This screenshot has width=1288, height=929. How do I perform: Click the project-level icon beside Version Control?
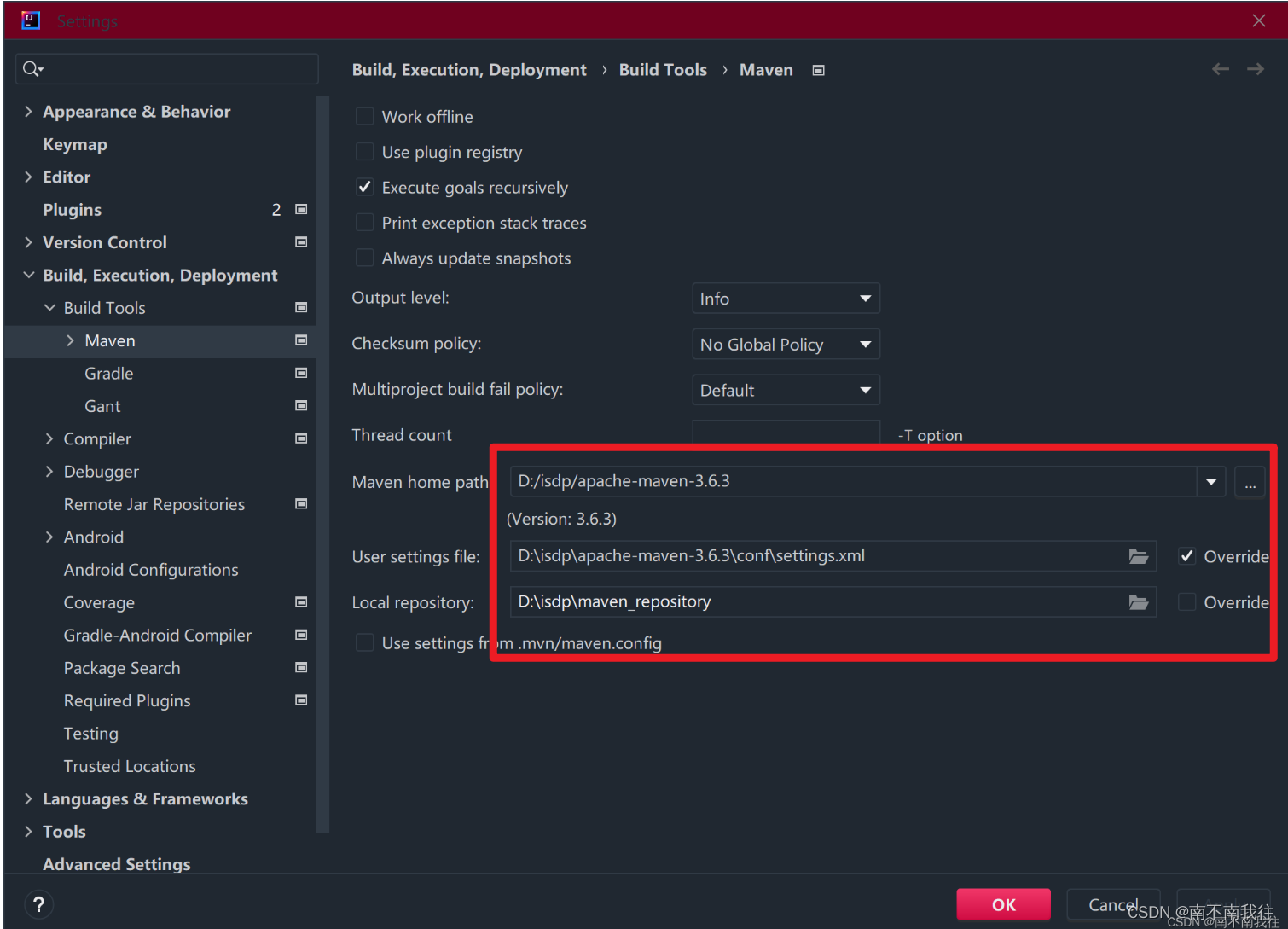click(x=301, y=242)
